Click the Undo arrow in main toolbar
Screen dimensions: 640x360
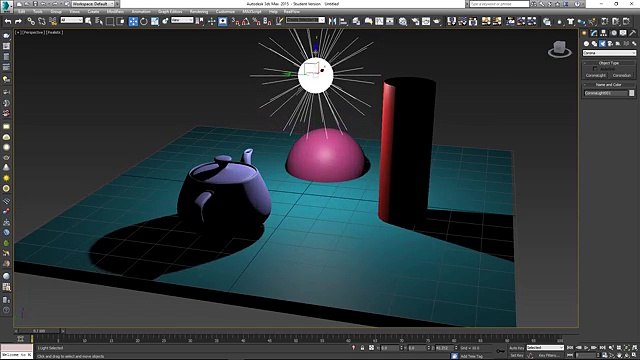8,21
